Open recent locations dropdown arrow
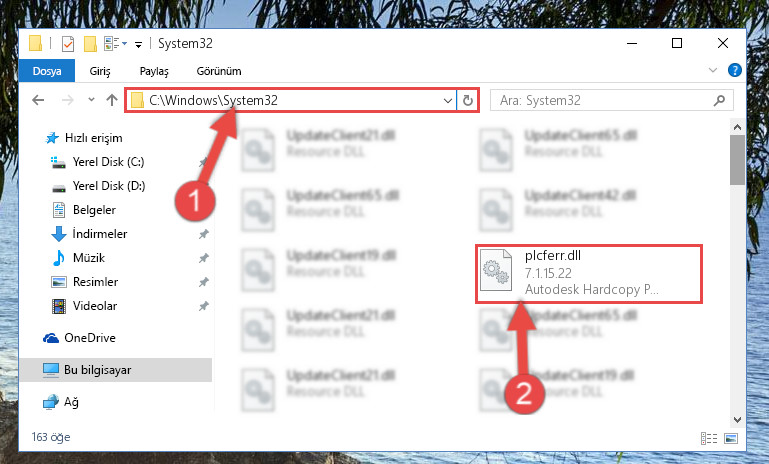This screenshot has height=464, width=769. (91, 100)
